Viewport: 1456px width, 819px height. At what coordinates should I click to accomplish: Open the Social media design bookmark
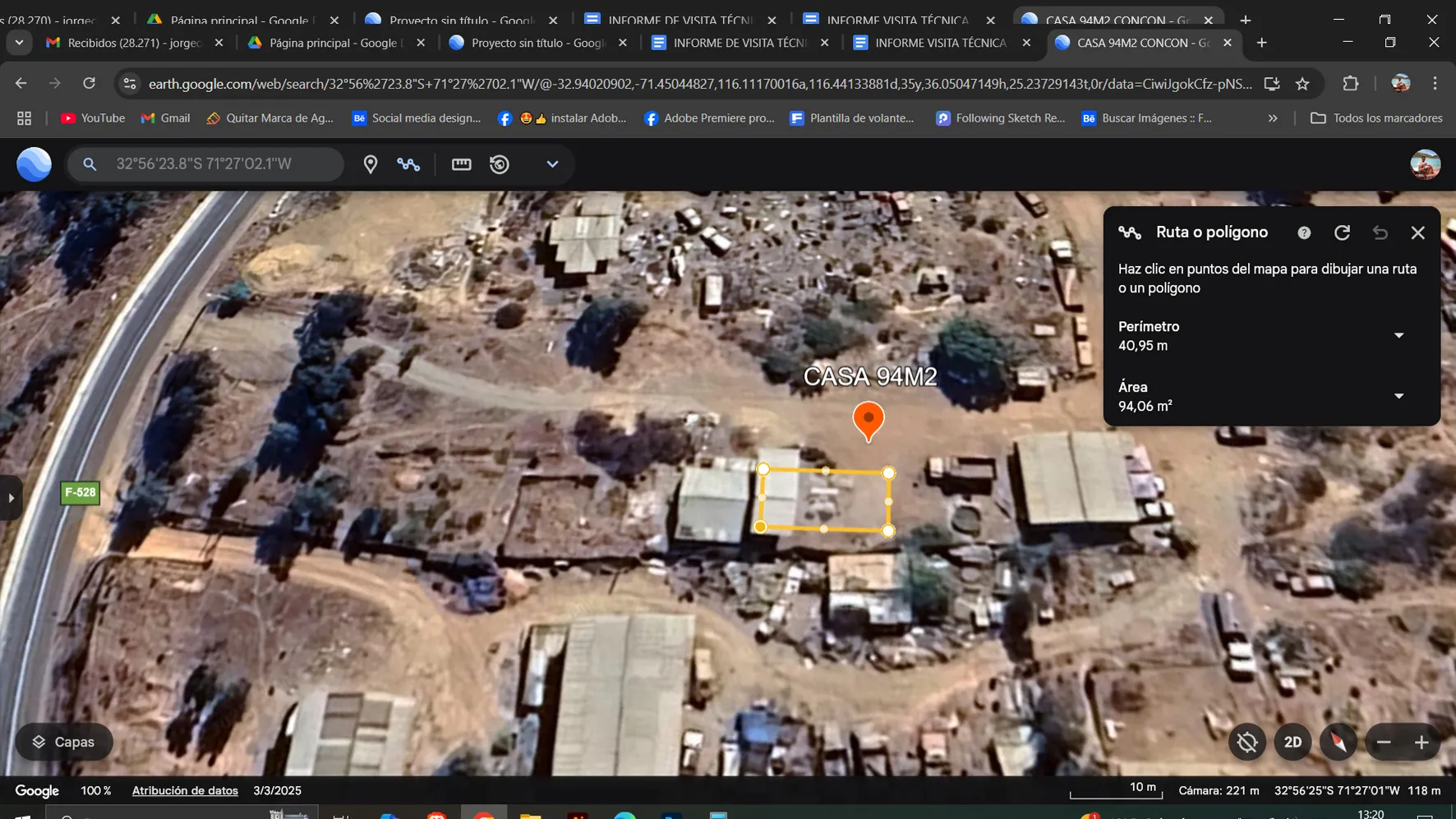[416, 118]
